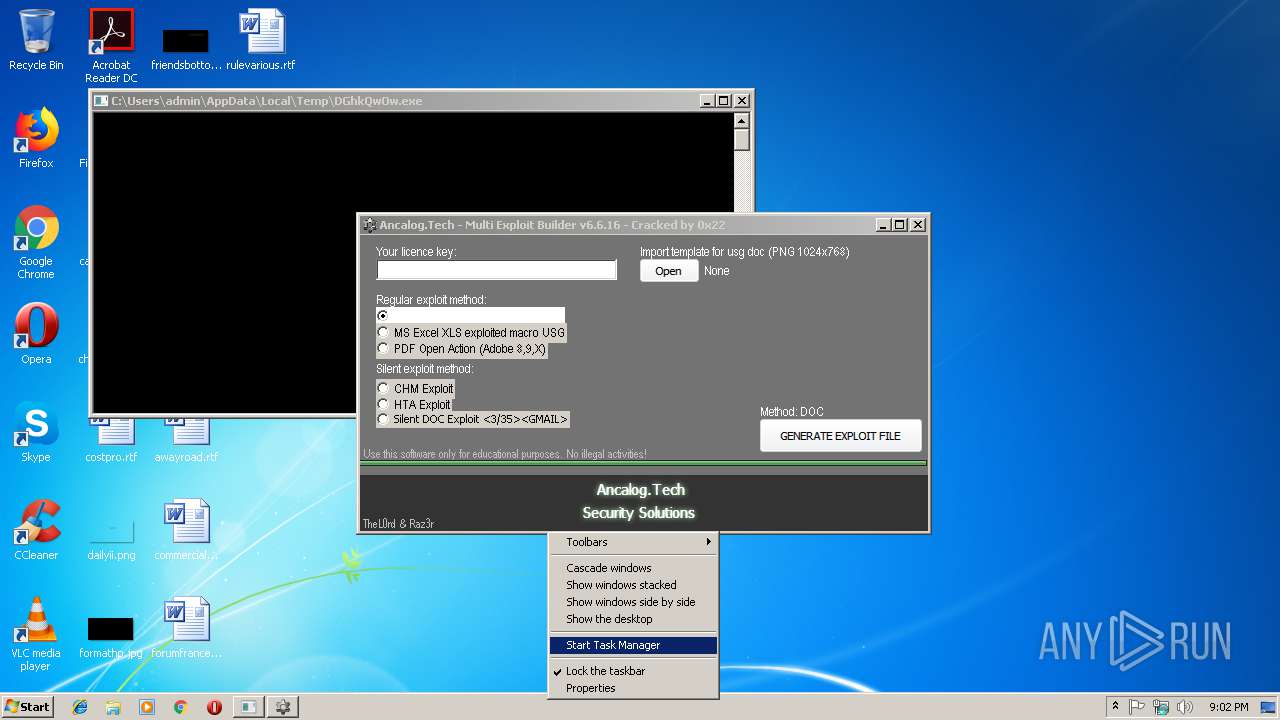Screen dimensions: 1280x720
Task: Switch to Ancalog builder taskbar button
Action: click(x=283, y=707)
